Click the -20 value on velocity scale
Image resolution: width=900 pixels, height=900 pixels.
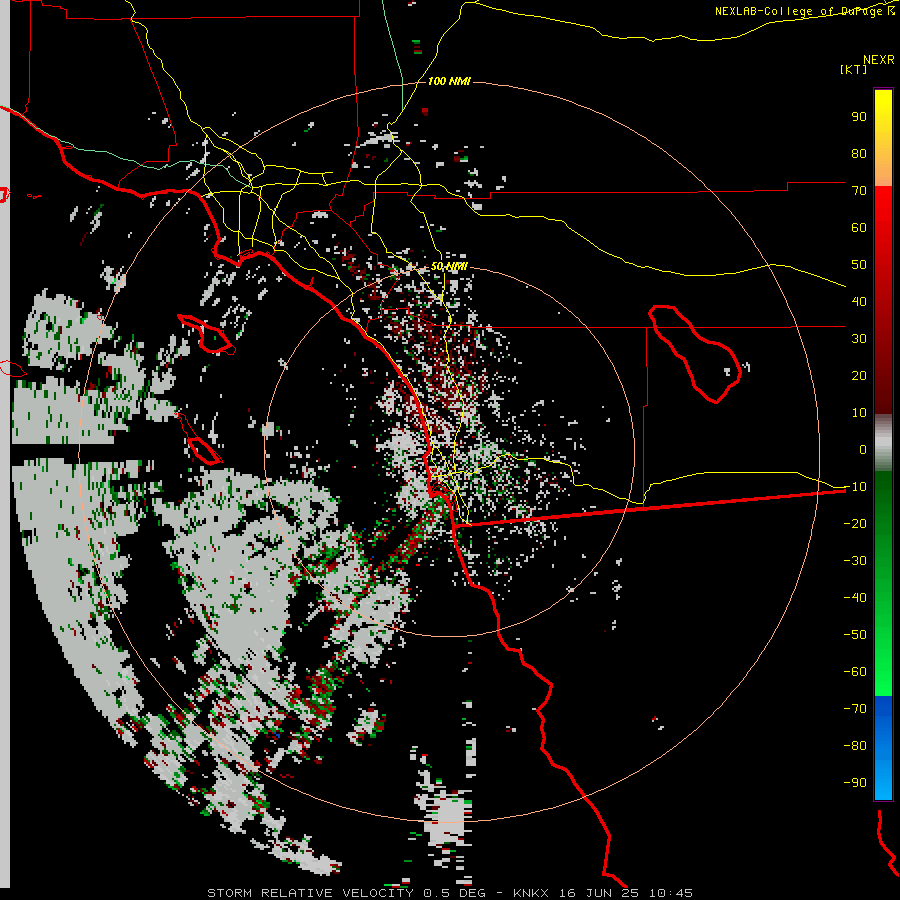pyautogui.click(x=855, y=524)
